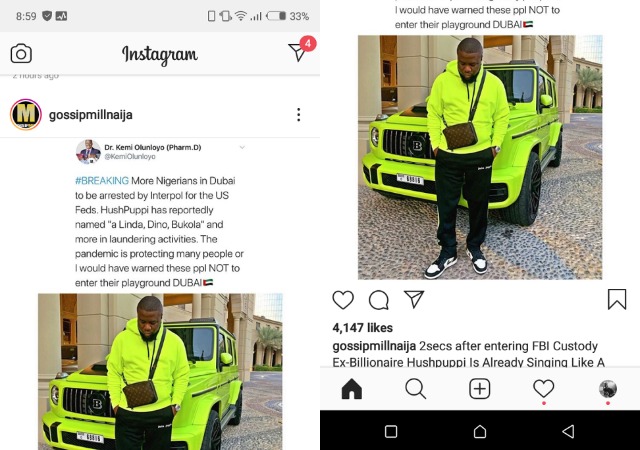Open the Instagram camera icon
The width and height of the screenshot is (640, 450).
[21, 53]
